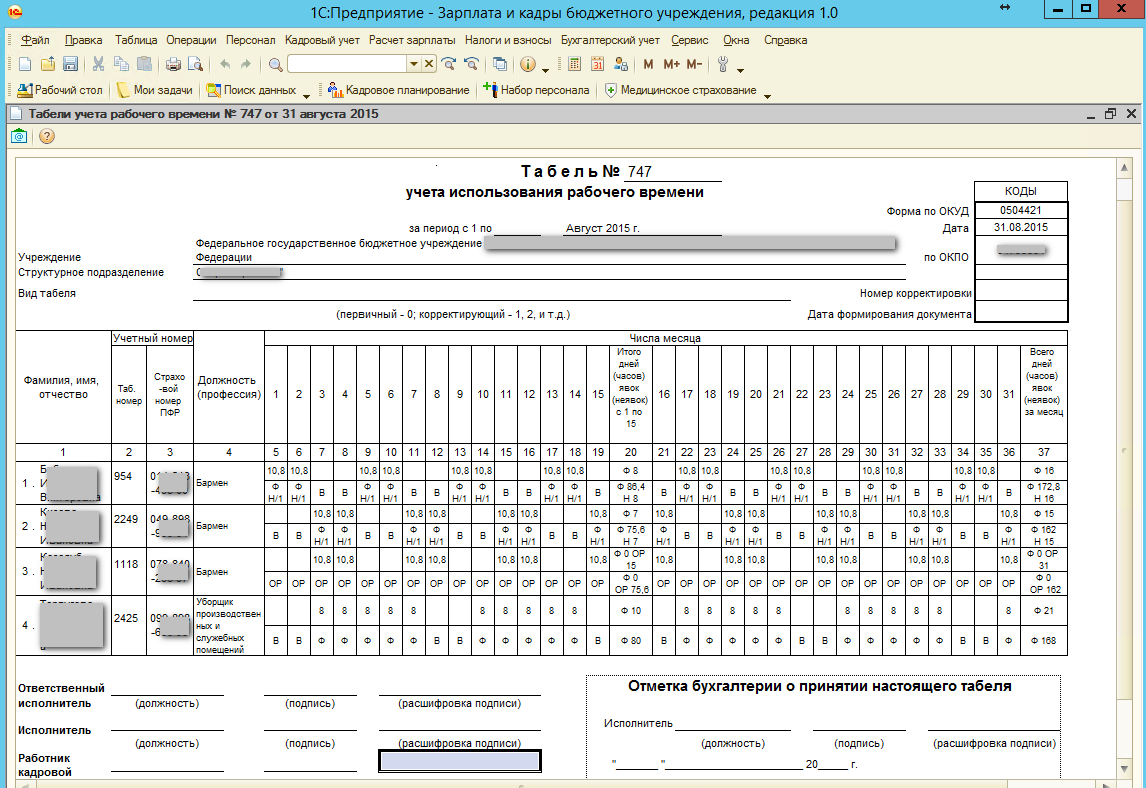Click Кадровое планирование button
This screenshot has width=1146, height=788.
point(398,90)
